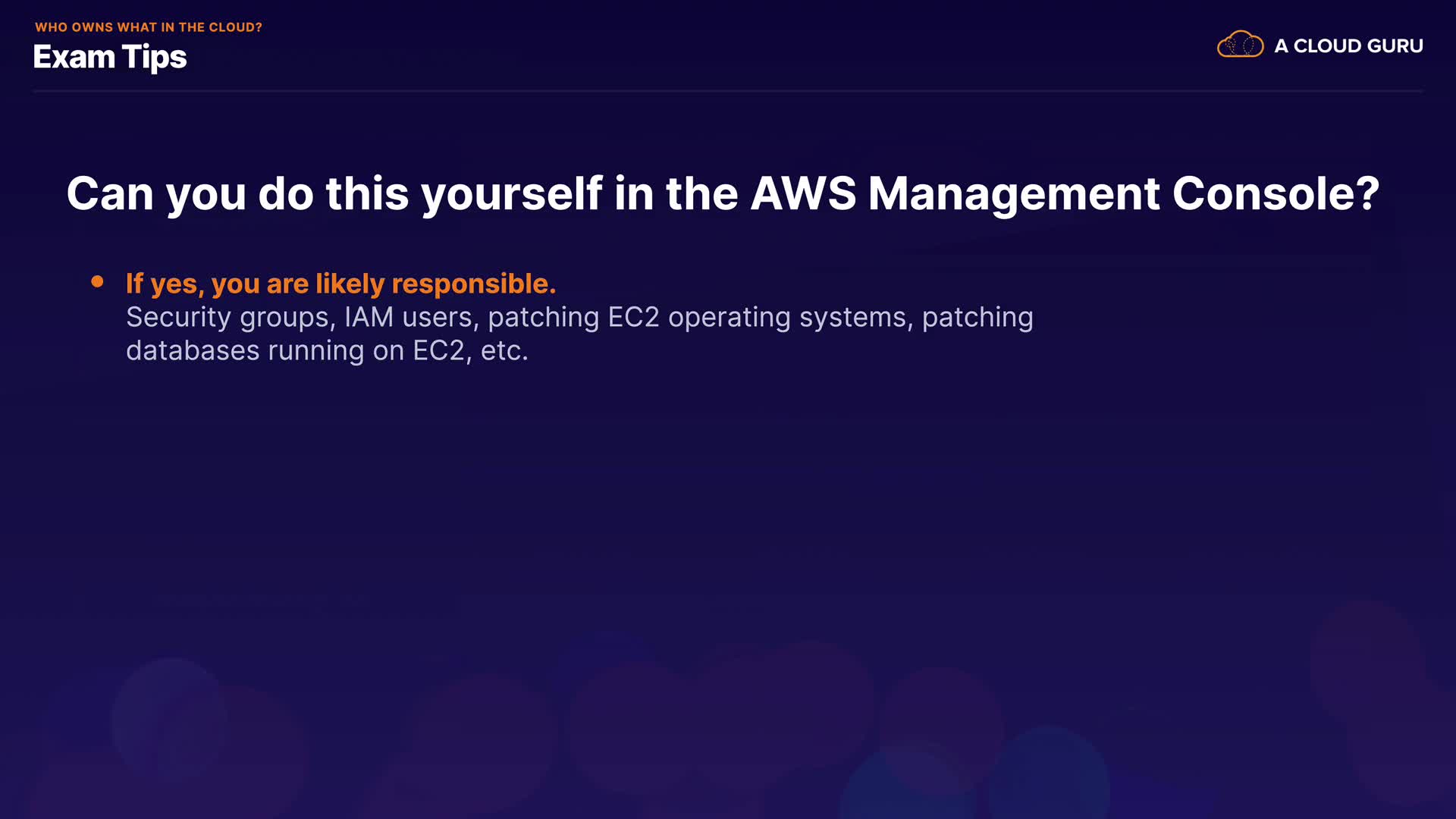Click the "etc." at the end of the list
Viewport: 1456px width, 819px height.
pos(504,350)
